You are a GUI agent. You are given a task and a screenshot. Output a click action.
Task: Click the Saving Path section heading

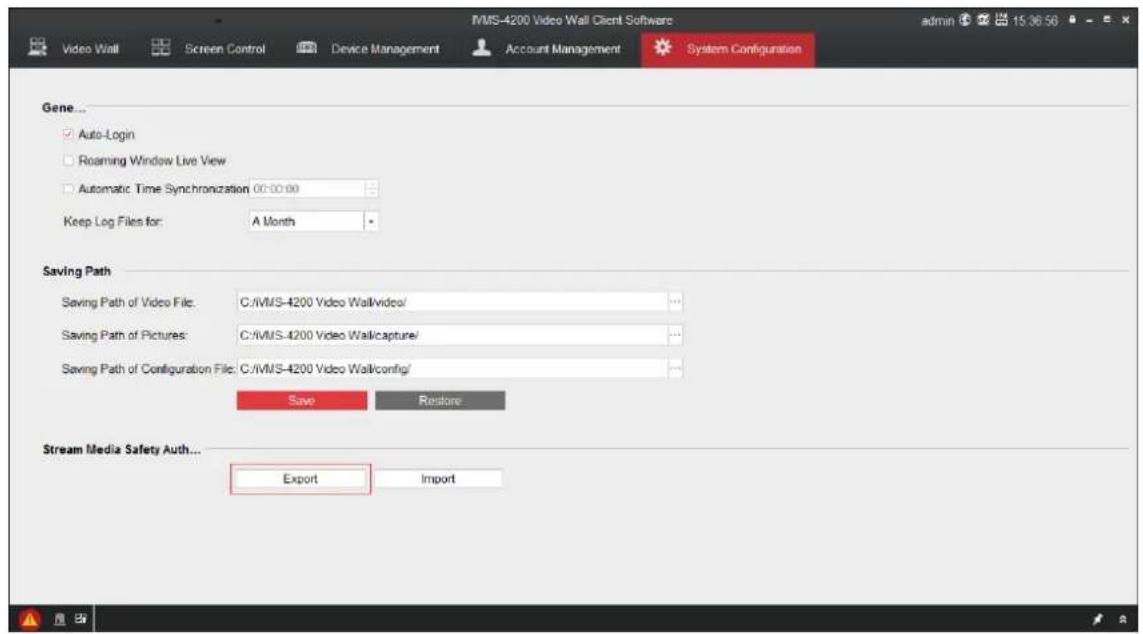(77, 271)
